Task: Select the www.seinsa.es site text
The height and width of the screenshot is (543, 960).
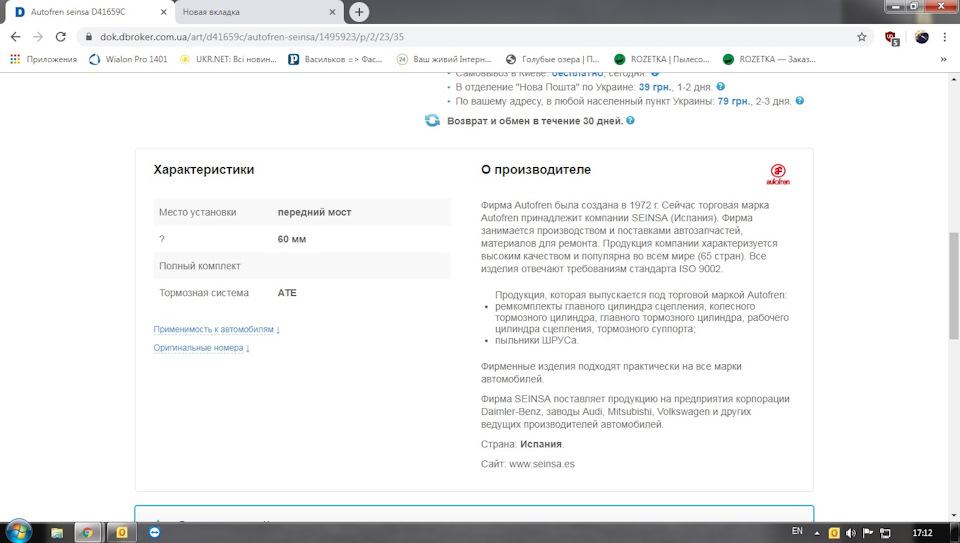Action: pos(542,464)
